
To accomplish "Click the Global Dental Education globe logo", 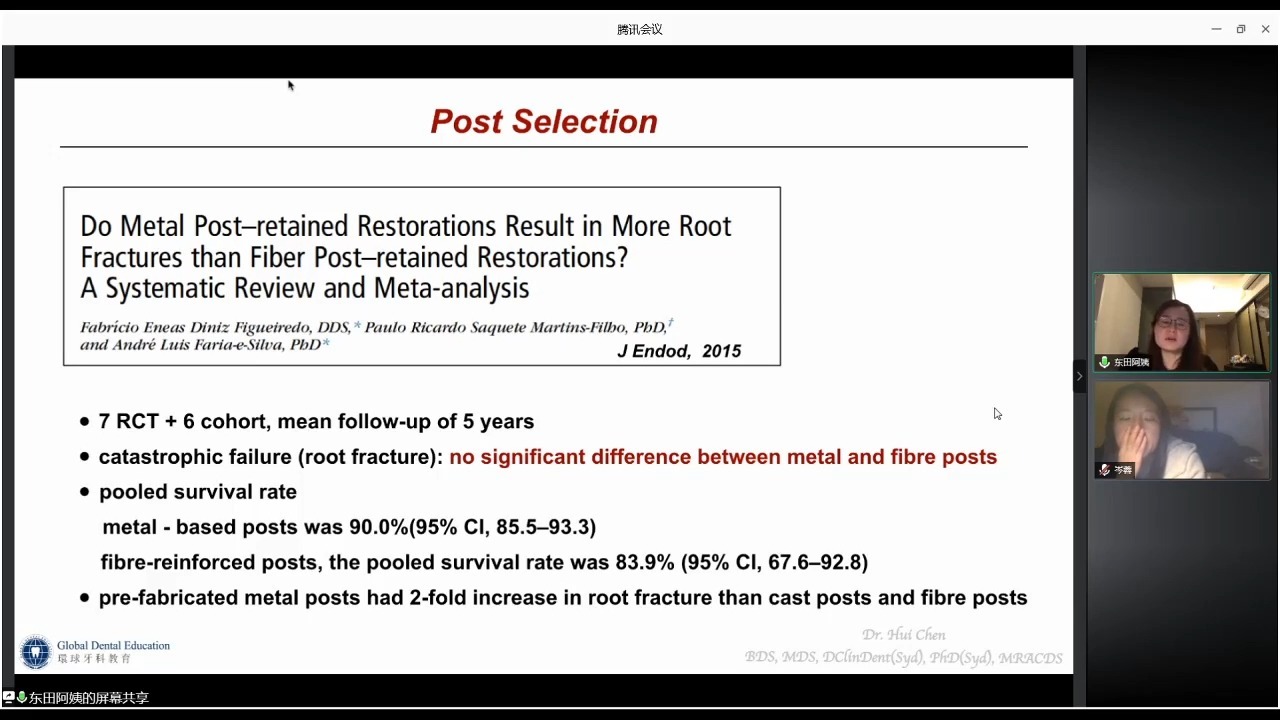I will pos(35,652).
